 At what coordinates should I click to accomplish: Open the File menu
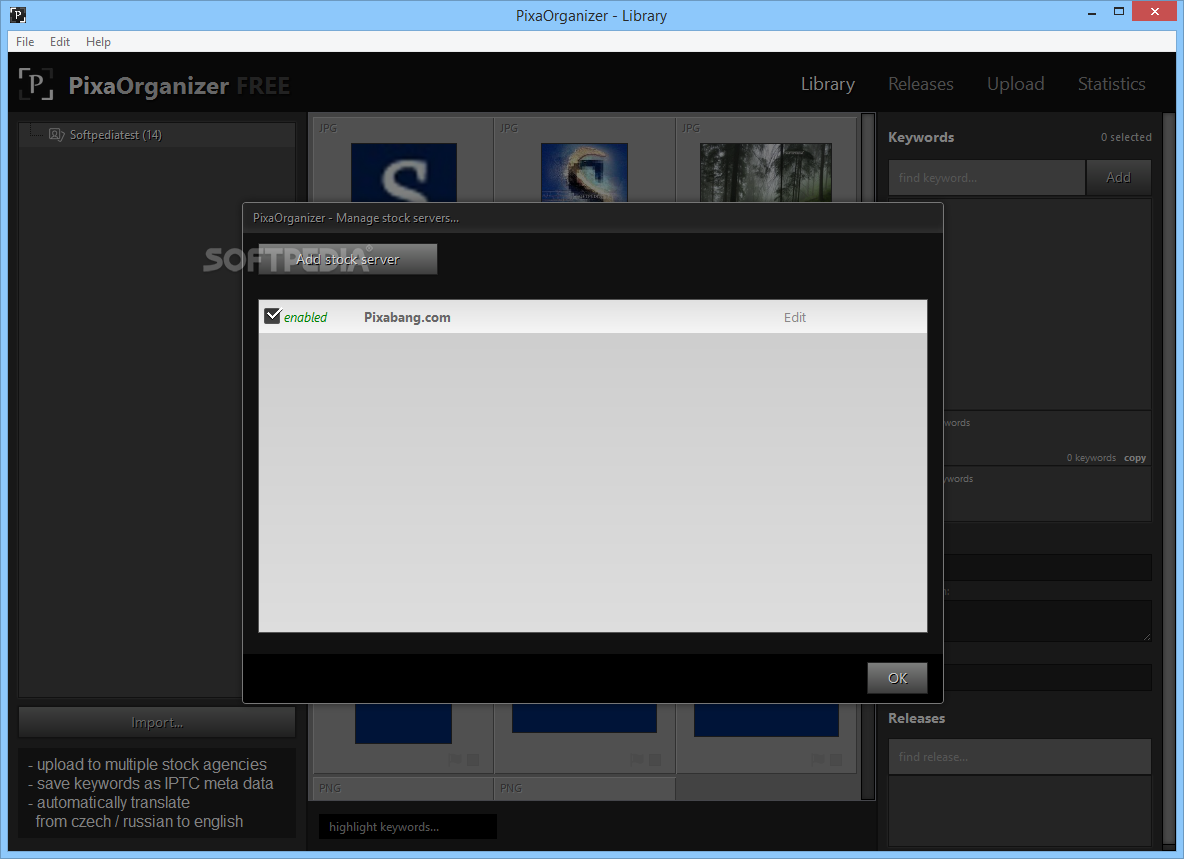click(x=25, y=42)
